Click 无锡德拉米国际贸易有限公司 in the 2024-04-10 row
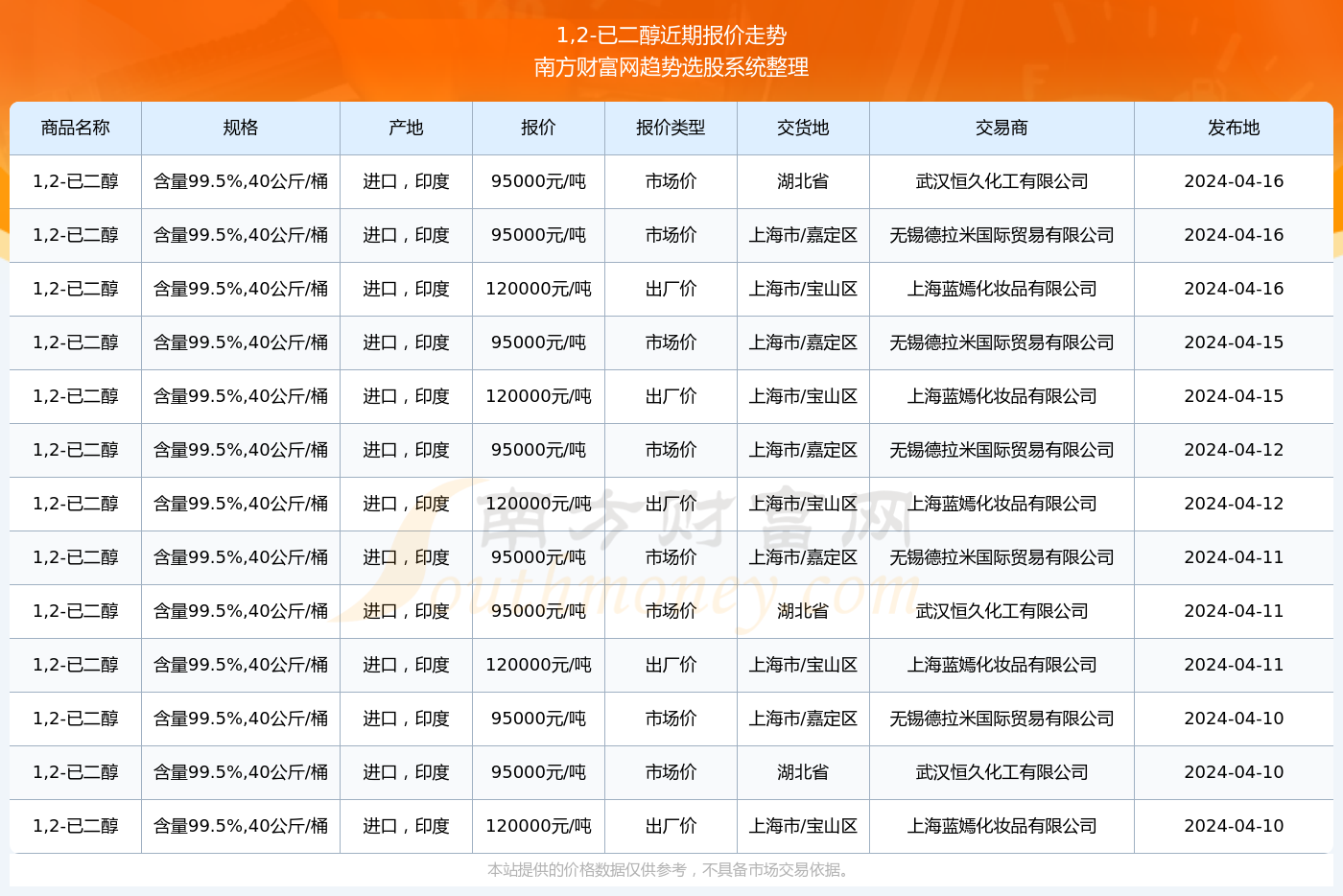The width and height of the screenshot is (1343, 896). [1001, 719]
